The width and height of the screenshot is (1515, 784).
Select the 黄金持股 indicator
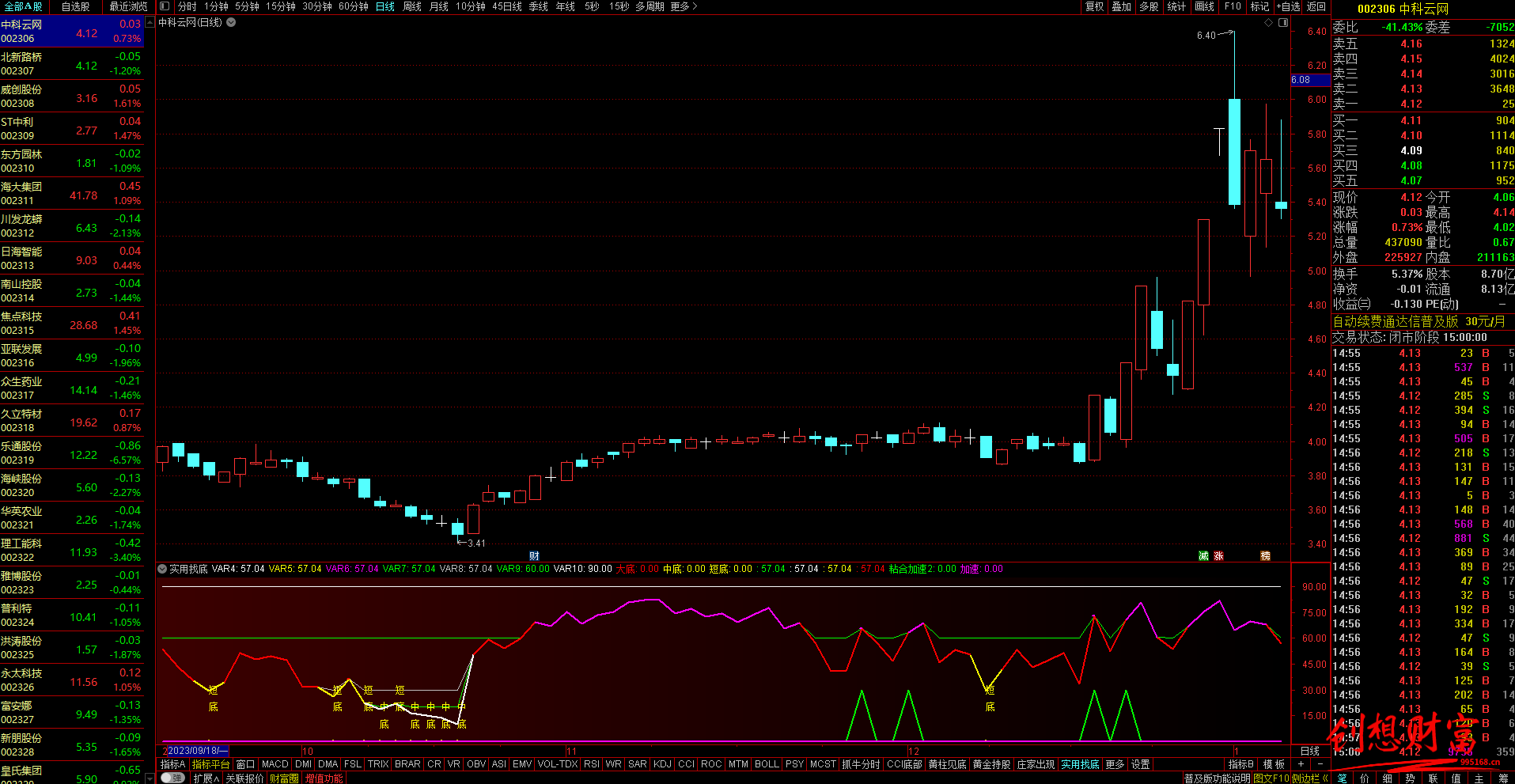(991, 764)
